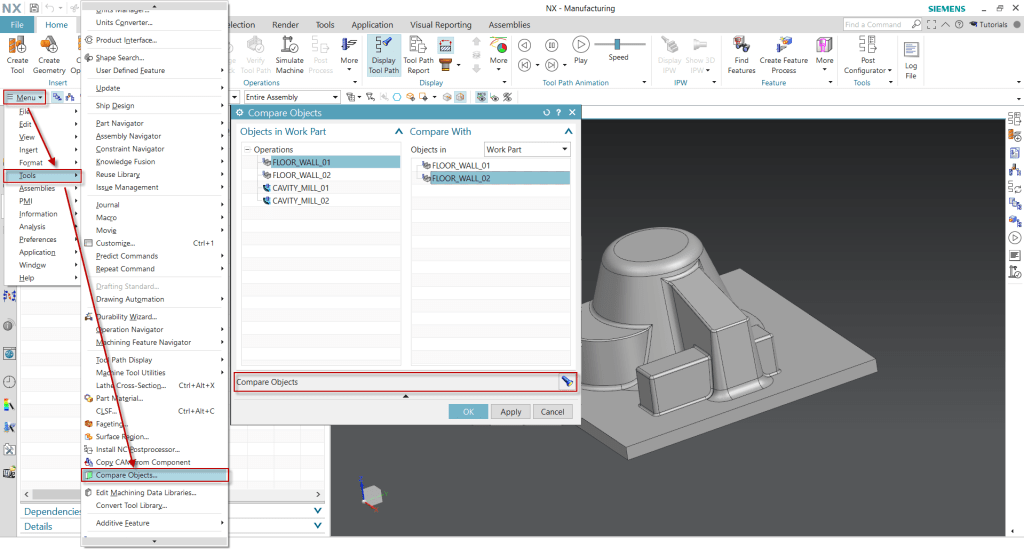Viewport: 1024px width, 549px height.
Task: Toggle Display Tool Path button
Action: 383,54
